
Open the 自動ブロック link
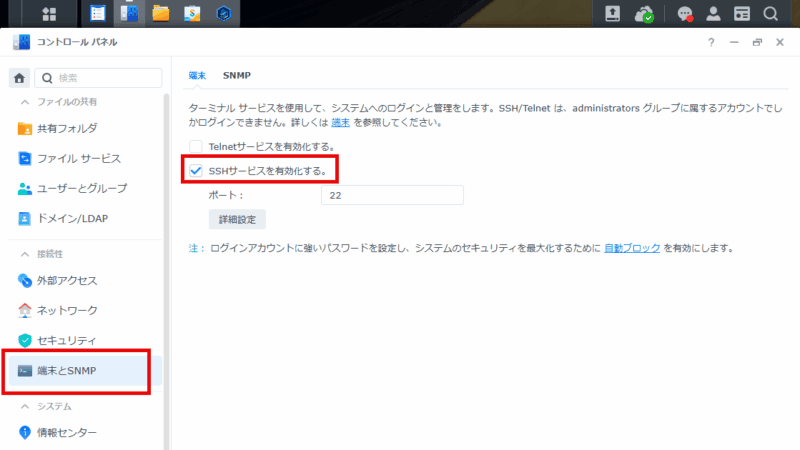[x=632, y=248]
